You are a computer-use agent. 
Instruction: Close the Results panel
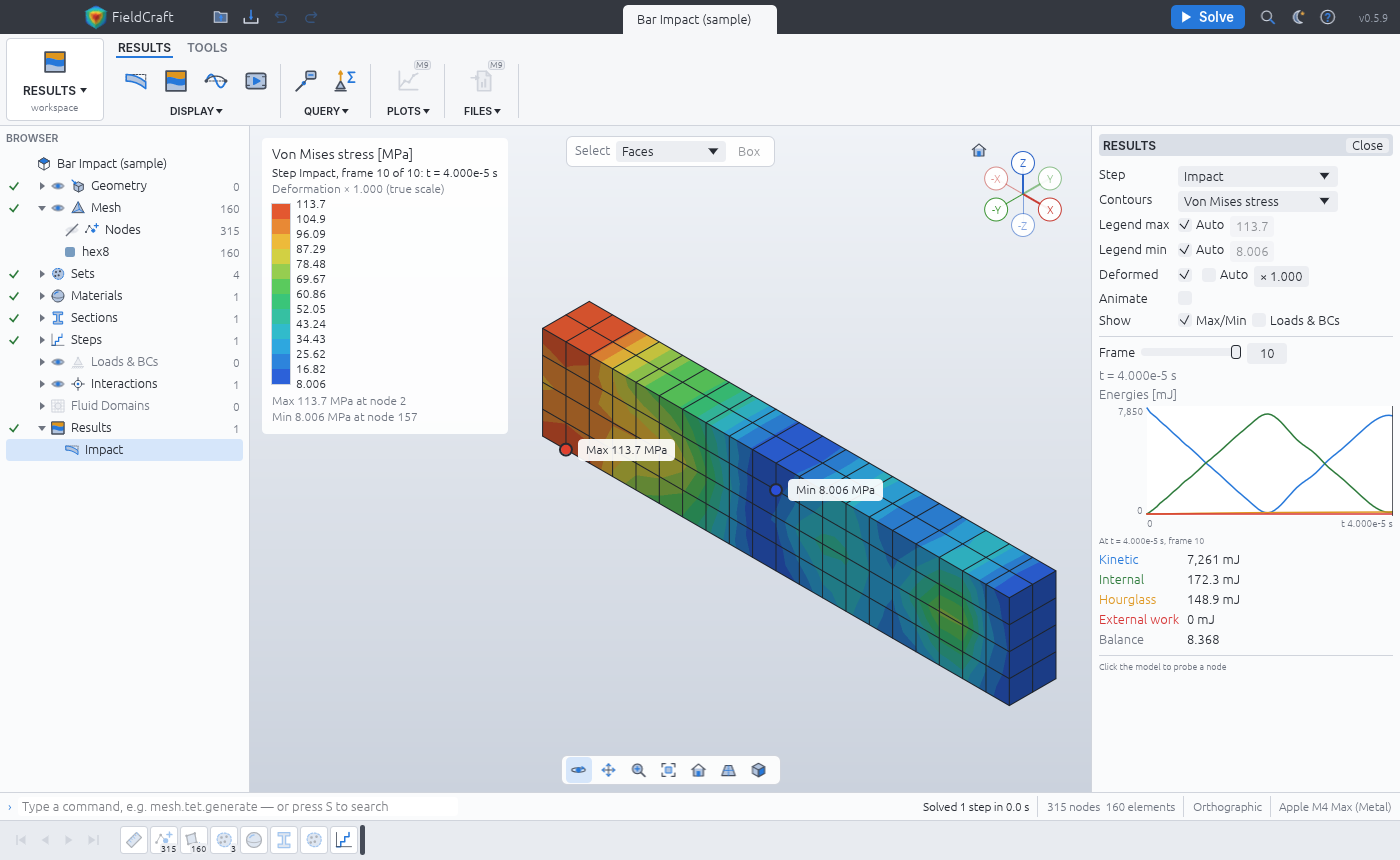tap(1367, 146)
